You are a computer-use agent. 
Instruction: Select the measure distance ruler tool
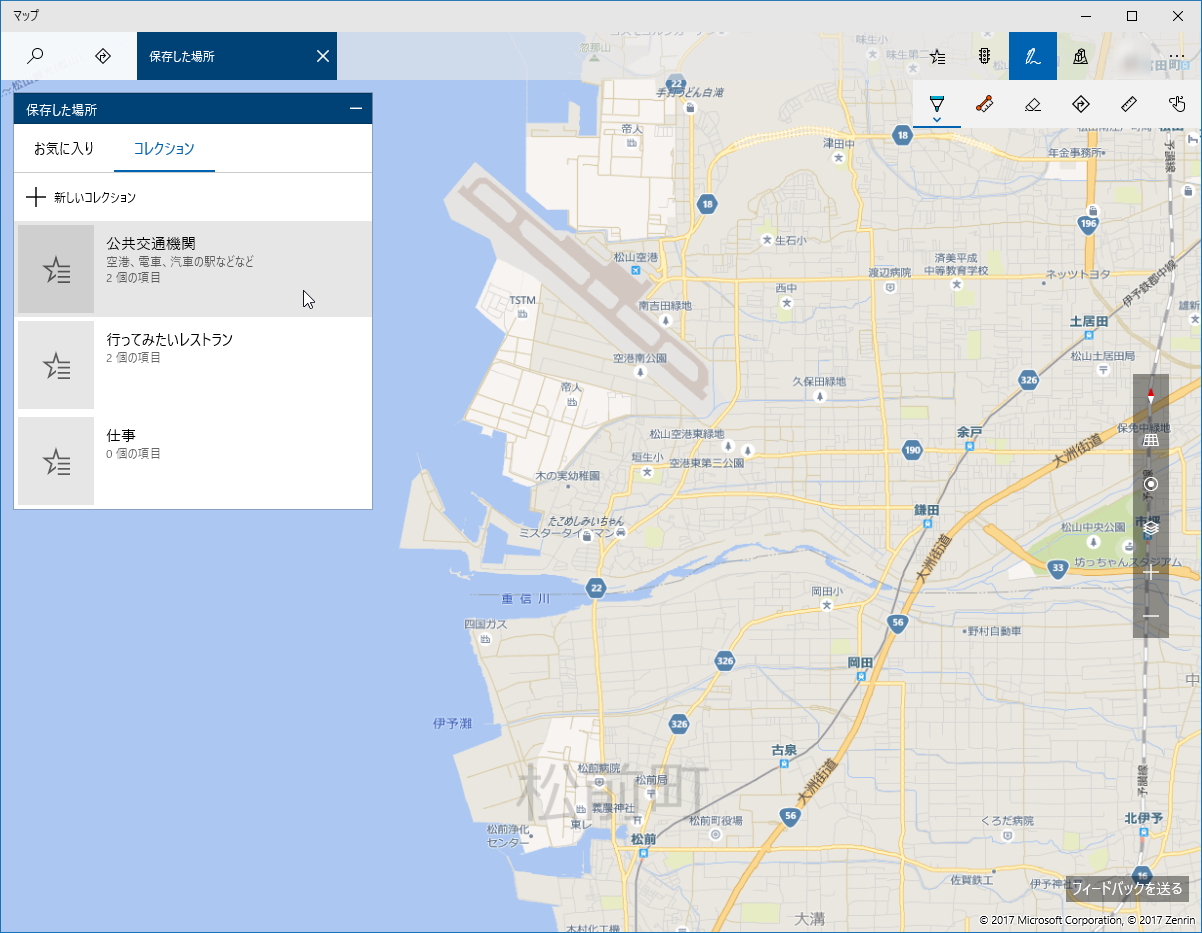pos(1129,104)
